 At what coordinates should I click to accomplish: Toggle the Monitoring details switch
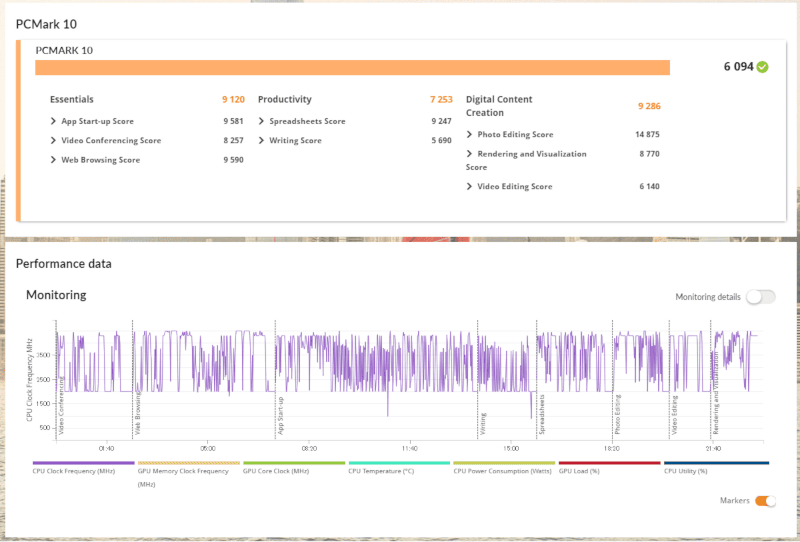pos(760,297)
